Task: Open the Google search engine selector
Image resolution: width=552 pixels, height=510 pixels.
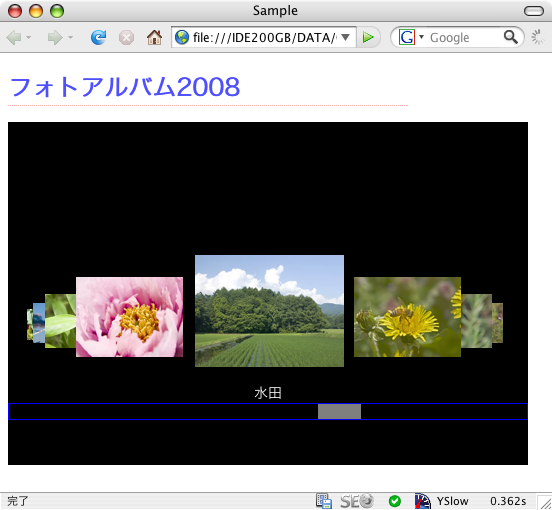Action: point(421,37)
